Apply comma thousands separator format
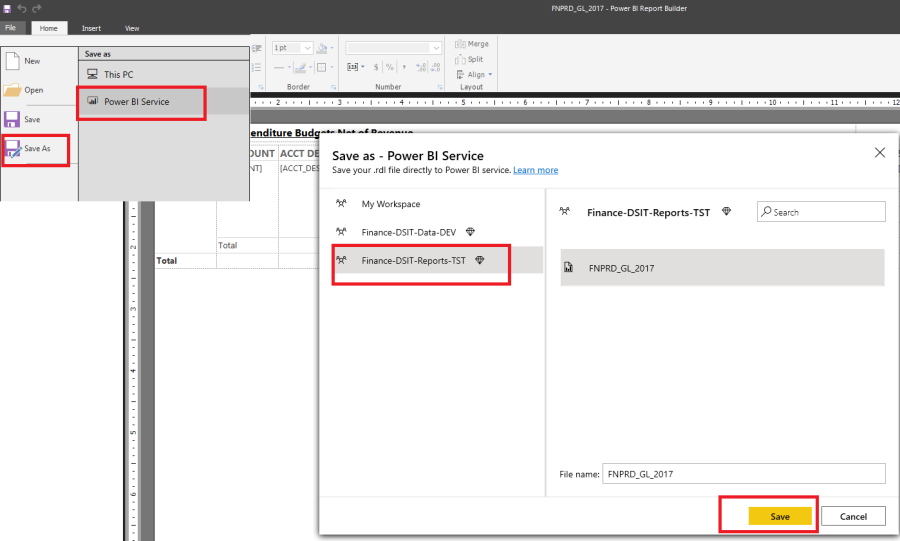The height and width of the screenshot is (541, 900). click(404, 67)
